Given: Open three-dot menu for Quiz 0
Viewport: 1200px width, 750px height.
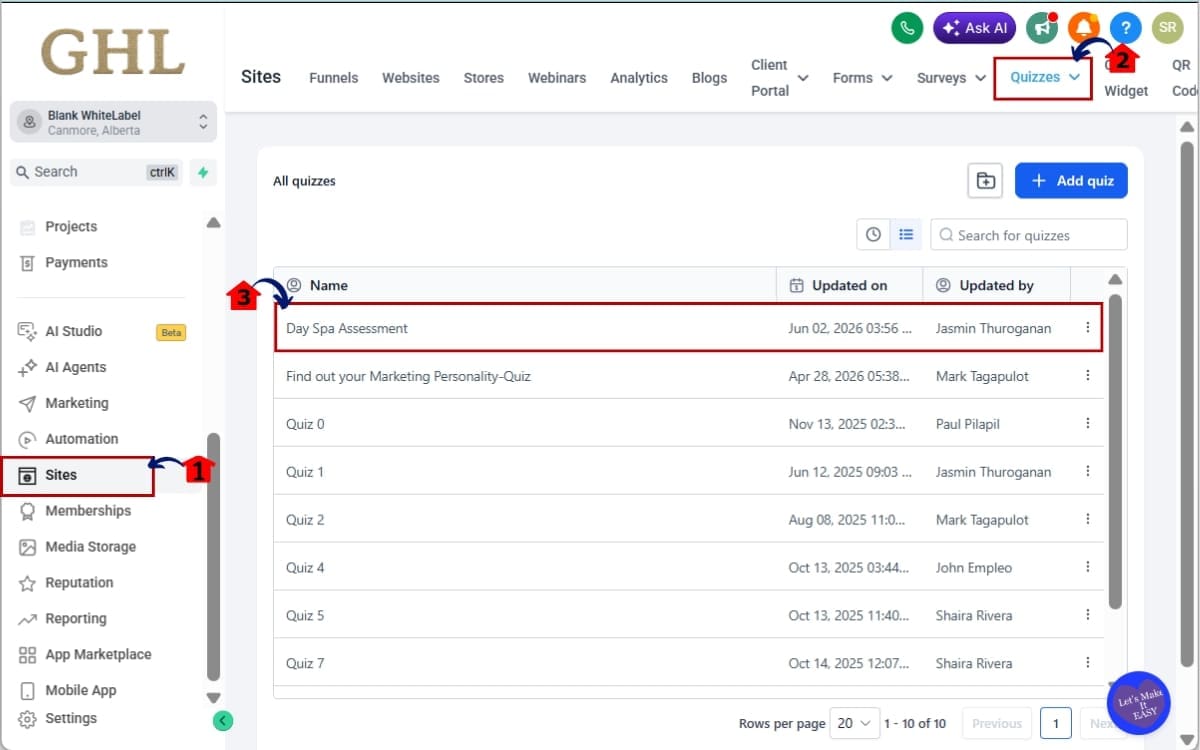Looking at the screenshot, I should [1088, 424].
